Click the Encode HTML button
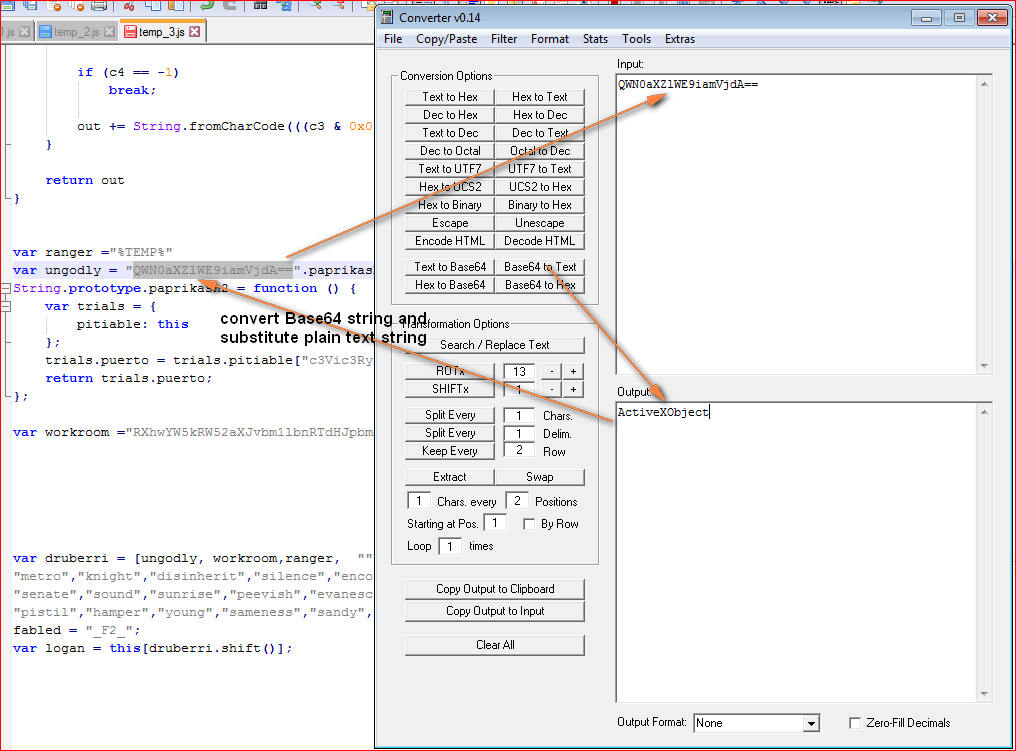1016x751 pixels. pyautogui.click(x=450, y=241)
